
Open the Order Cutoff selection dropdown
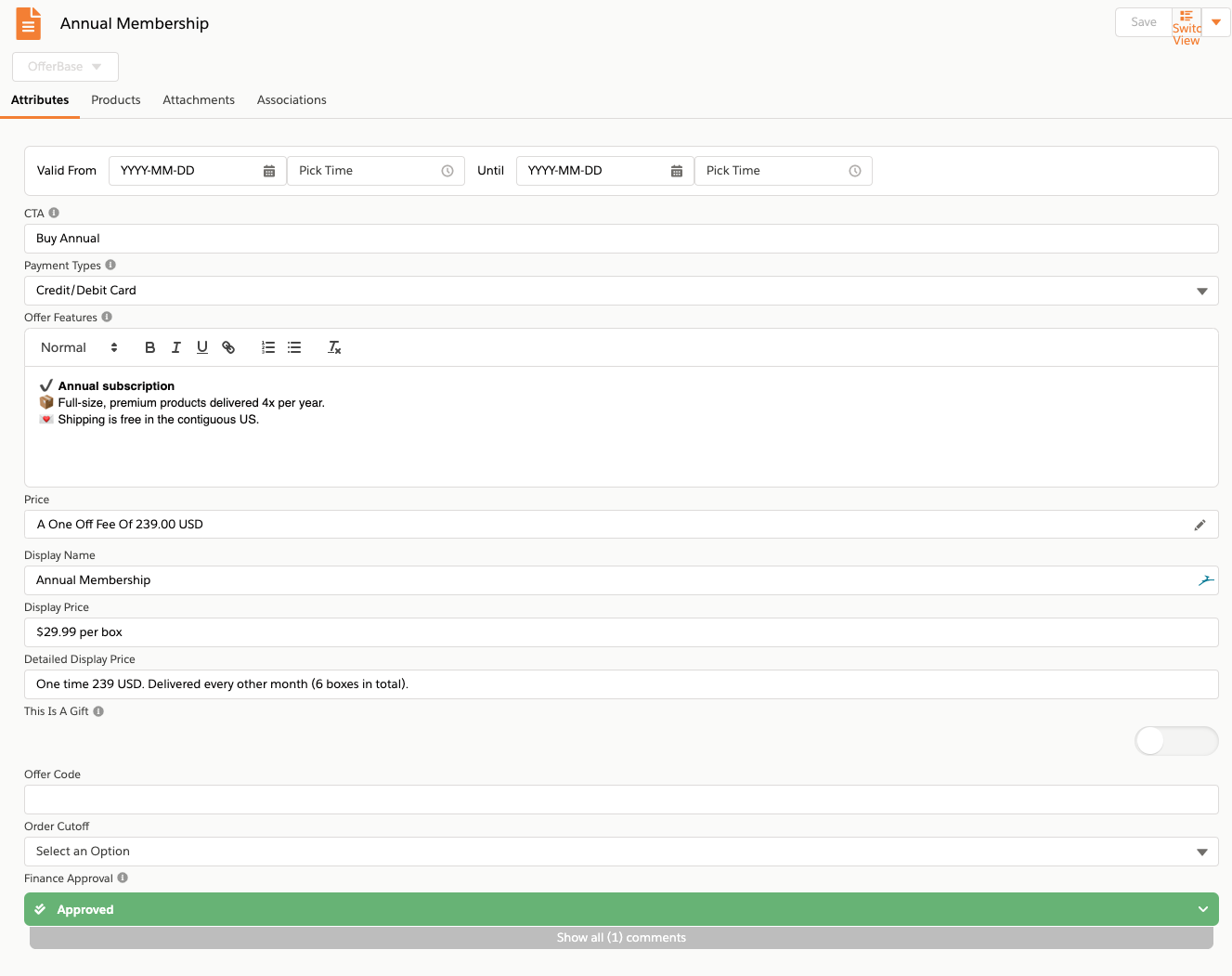pyautogui.click(x=1204, y=852)
